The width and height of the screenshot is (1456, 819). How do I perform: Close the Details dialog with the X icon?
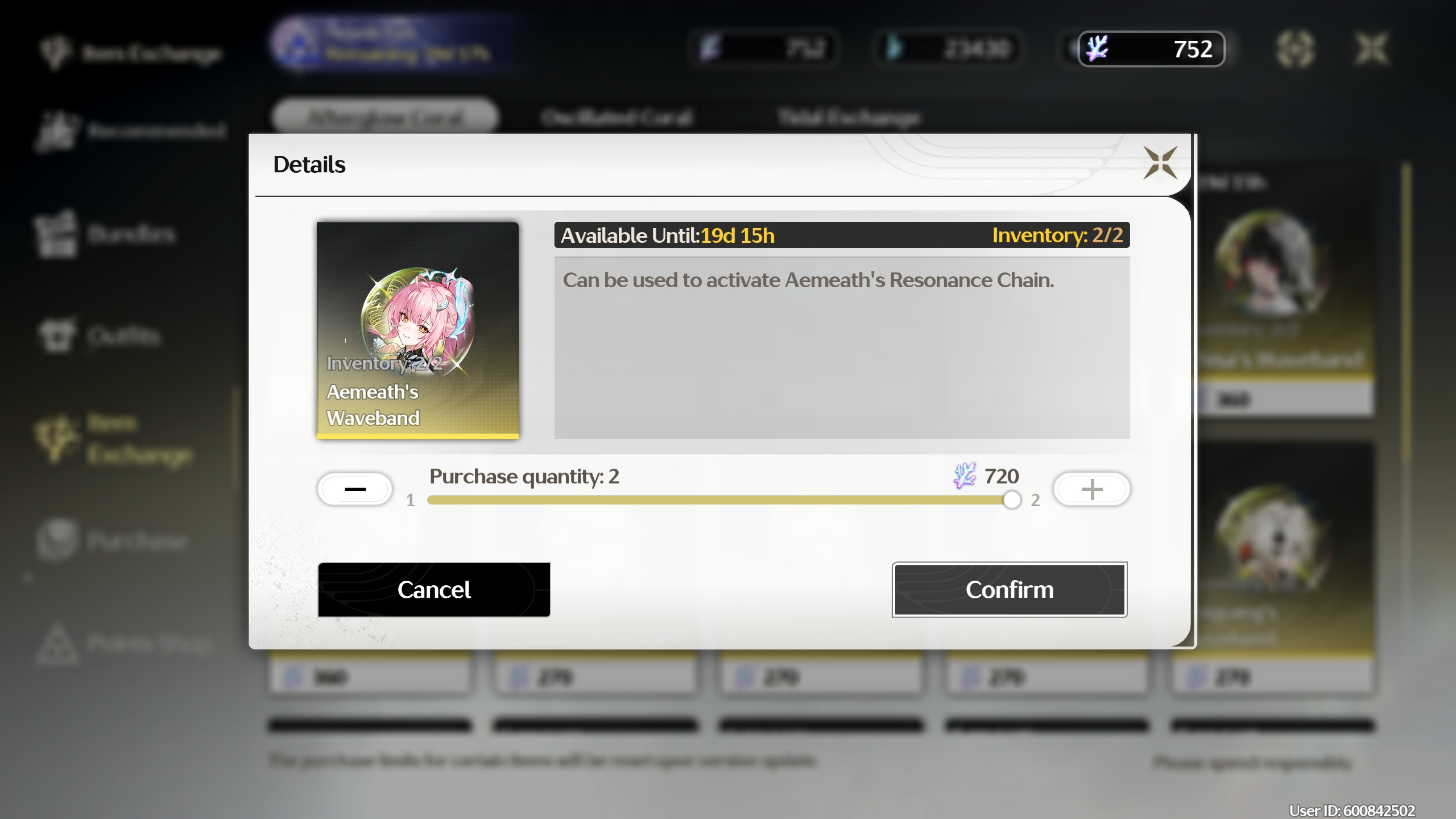coord(1160,163)
